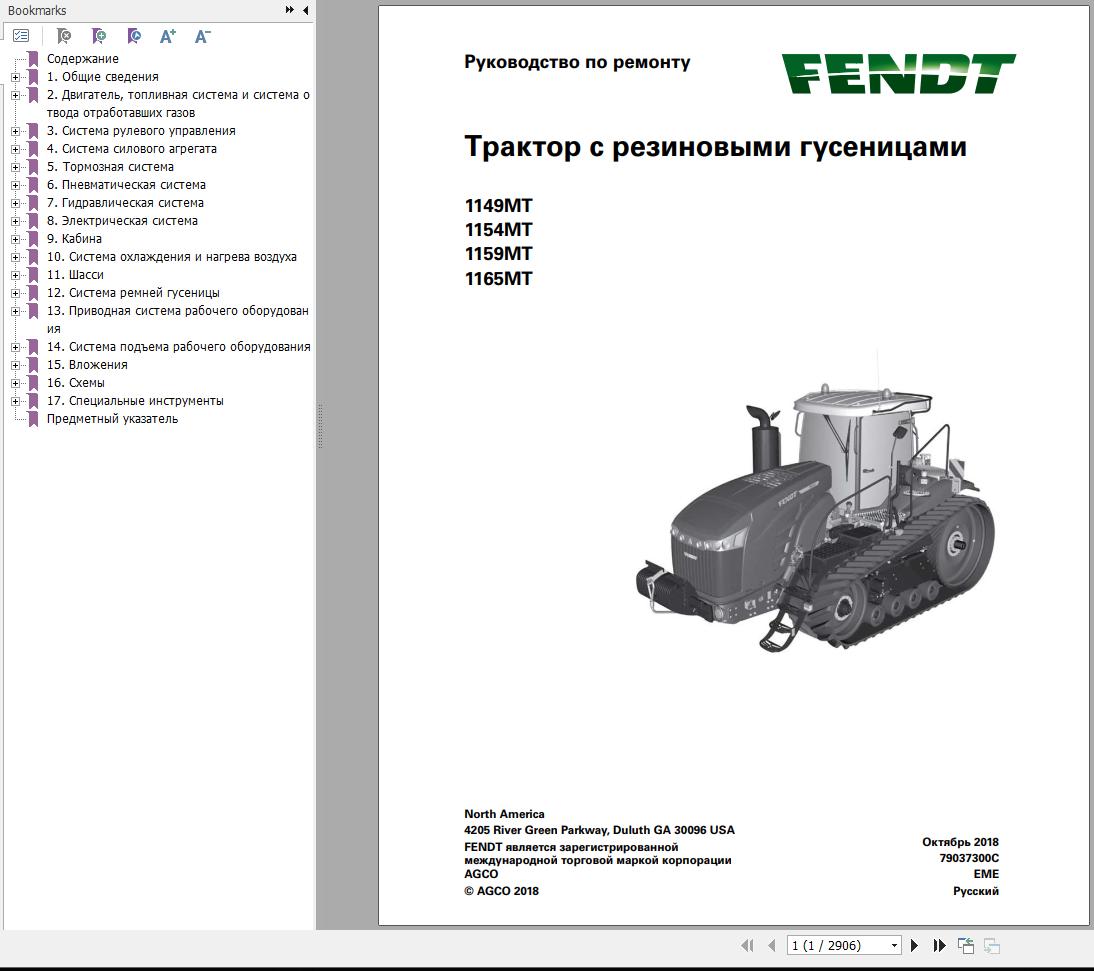Expand bookmark 6. Пневматическая система
The height and width of the screenshot is (971, 1094).
(x=15, y=185)
